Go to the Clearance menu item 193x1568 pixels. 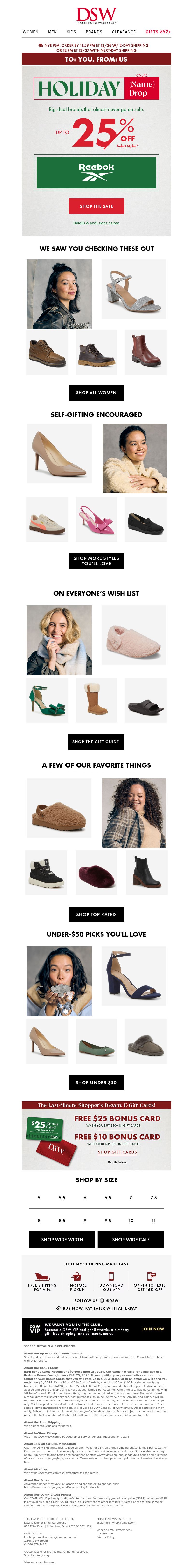point(124,32)
